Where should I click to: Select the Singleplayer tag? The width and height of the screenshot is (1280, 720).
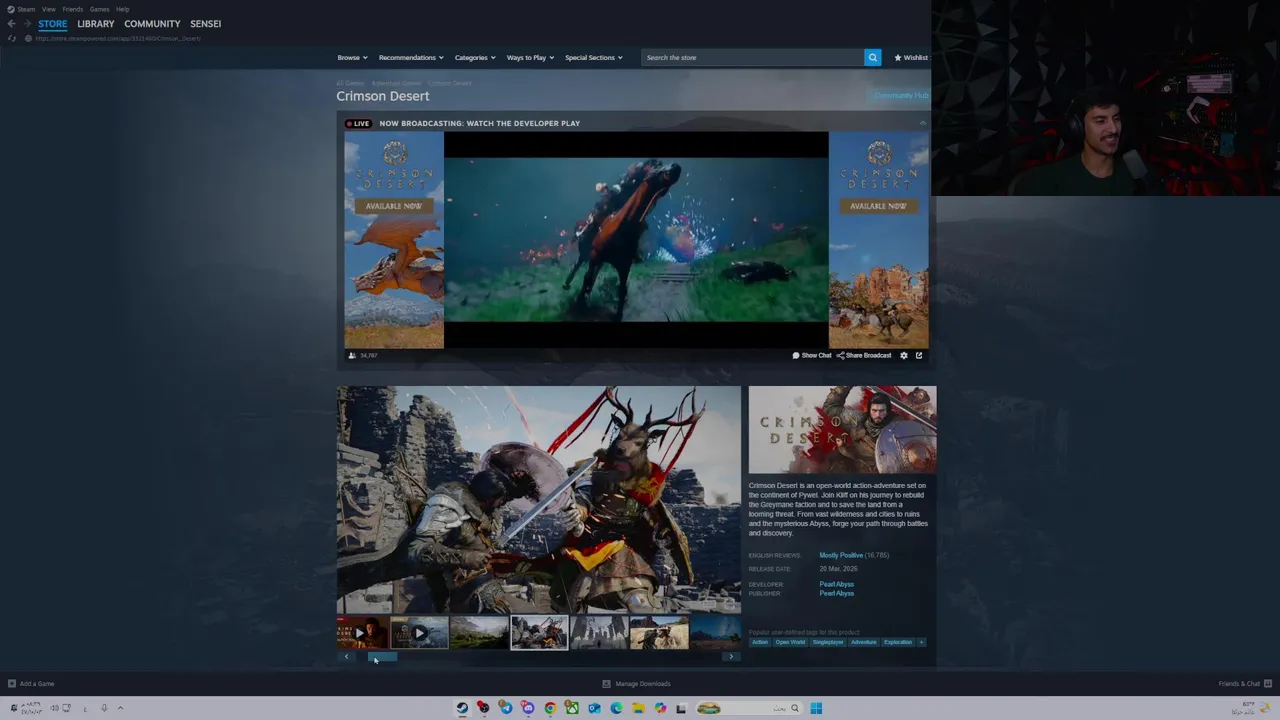click(828, 642)
